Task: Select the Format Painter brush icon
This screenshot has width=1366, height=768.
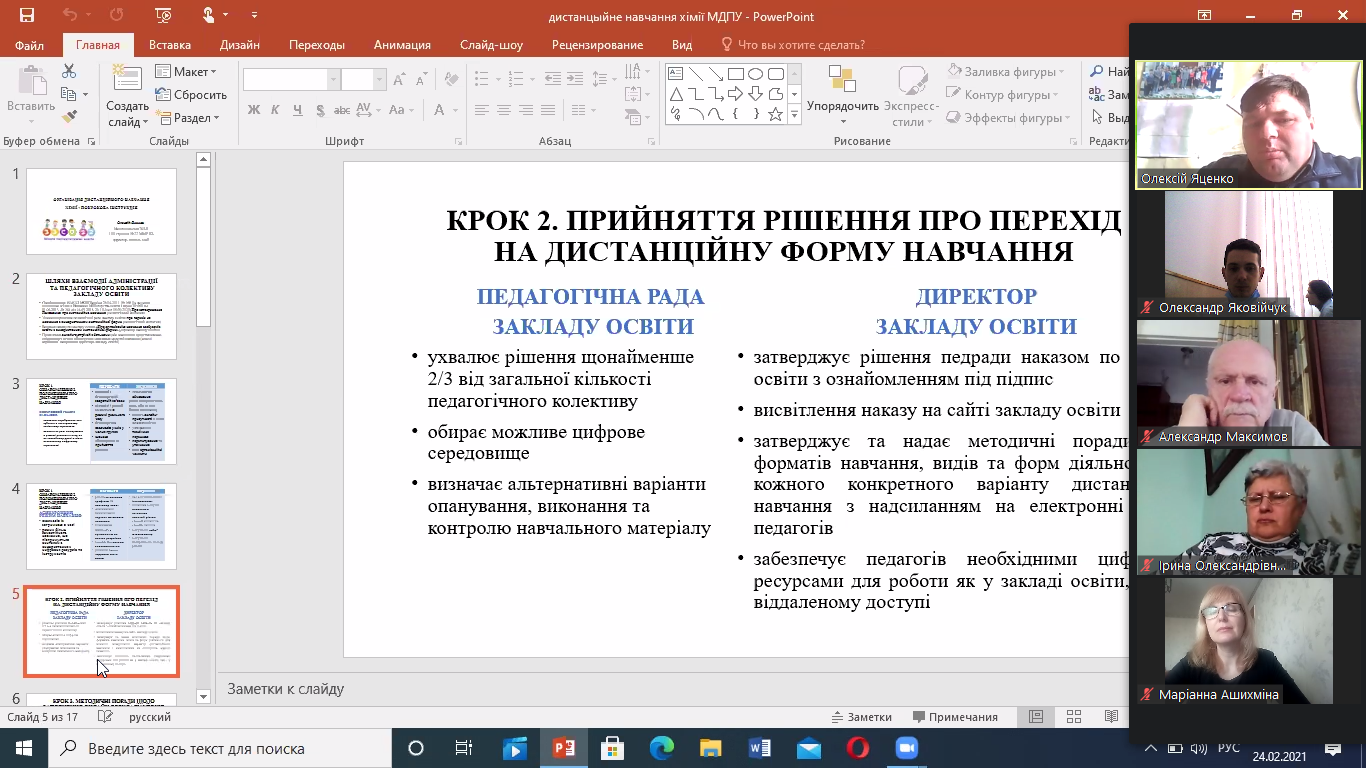Action: (69, 116)
